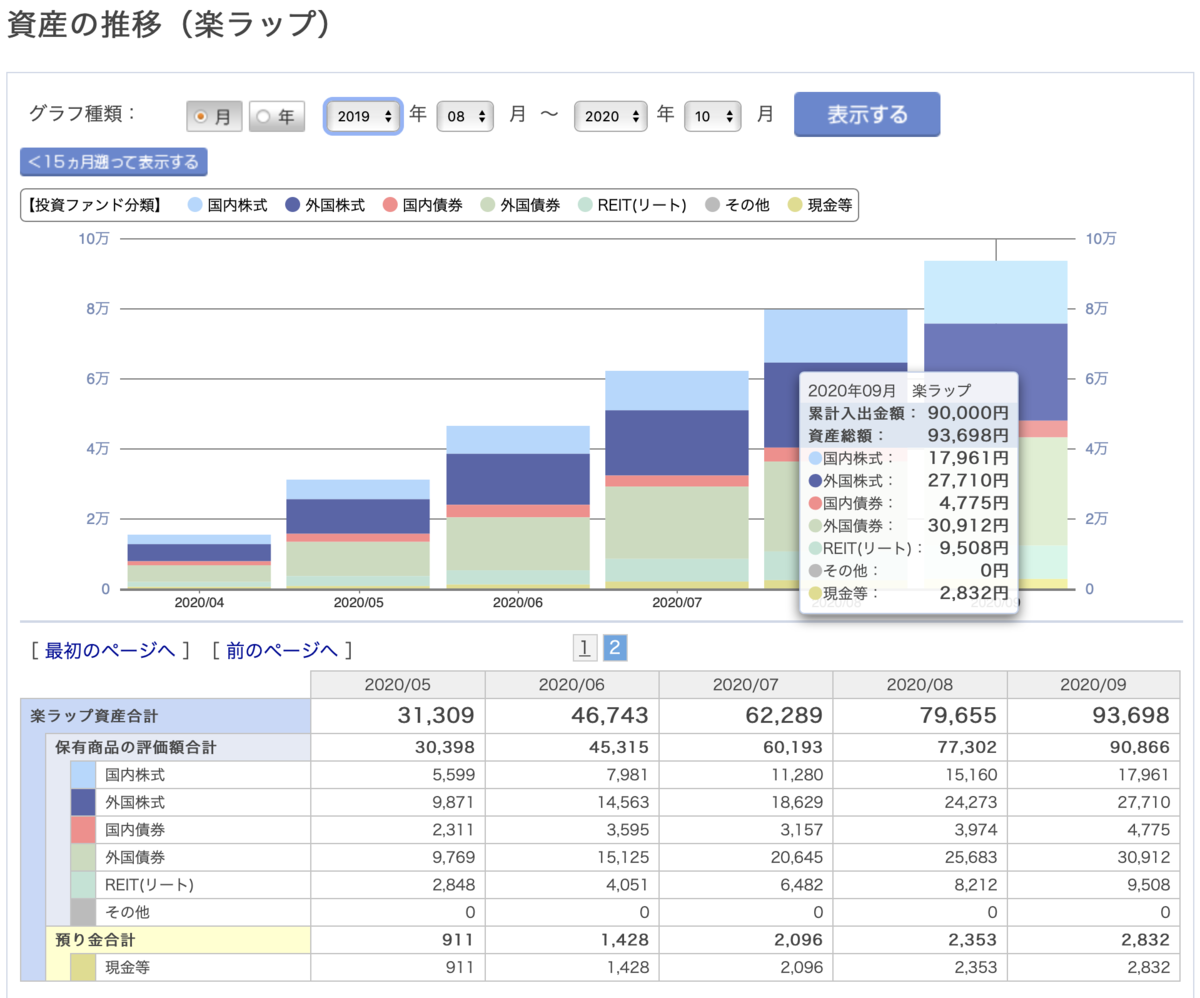This screenshot has height=998, width=1200.
Task: Toggle 外国債券 legend dot in chart legend
Action: click(488, 206)
